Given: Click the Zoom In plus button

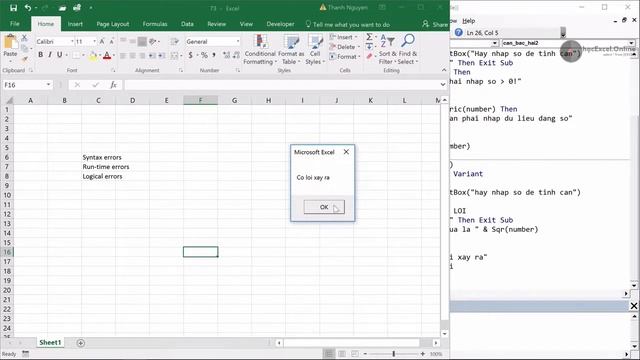Looking at the screenshot, I should [422, 353].
